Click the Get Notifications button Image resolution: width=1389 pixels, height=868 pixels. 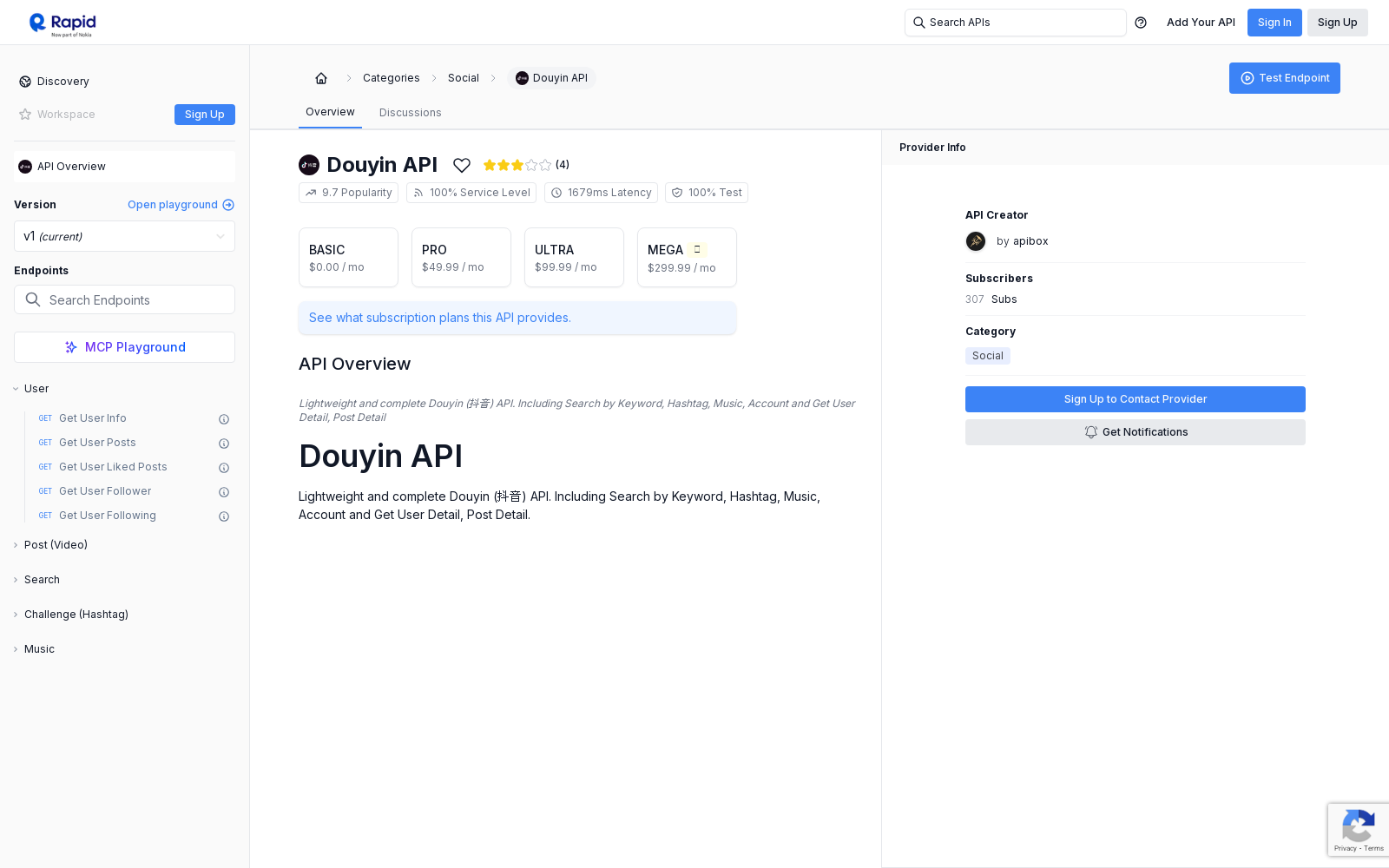pyautogui.click(x=1136, y=432)
